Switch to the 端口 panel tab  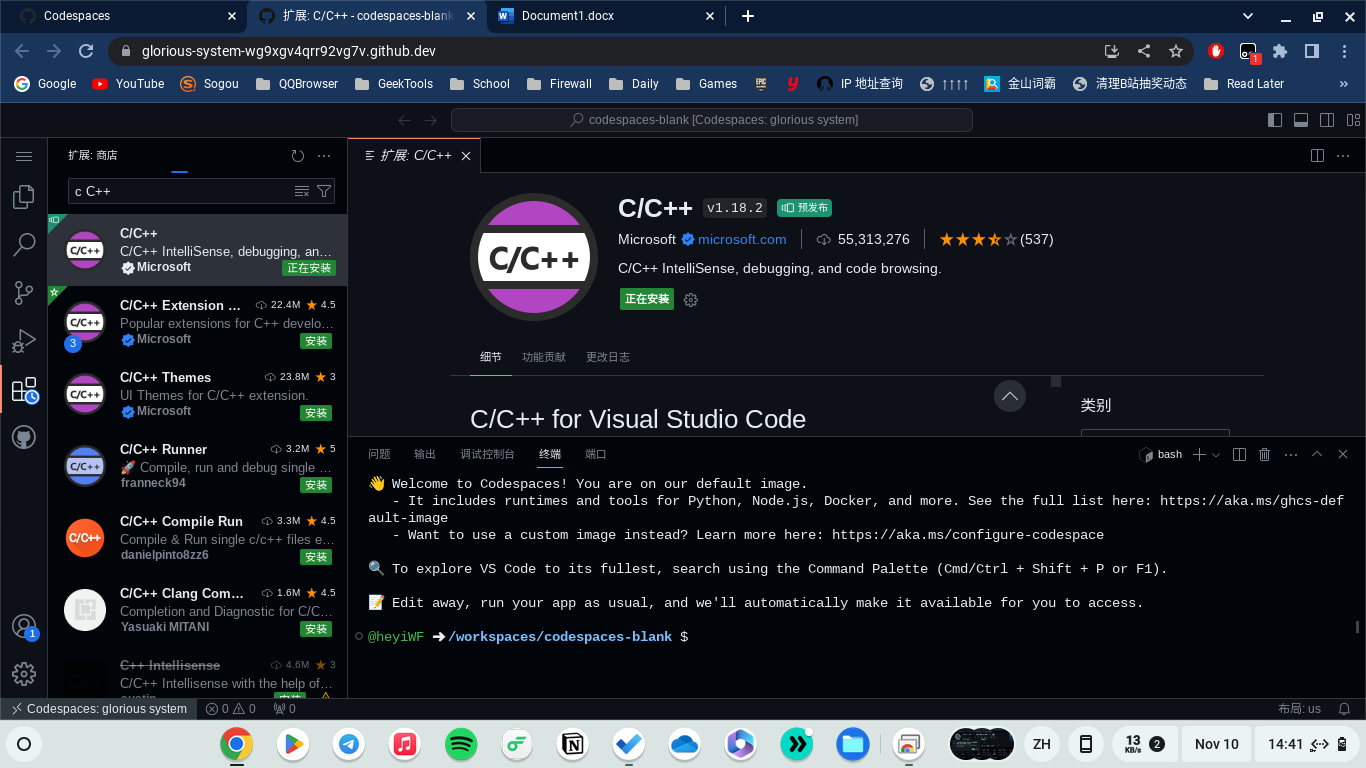click(596, 454)
